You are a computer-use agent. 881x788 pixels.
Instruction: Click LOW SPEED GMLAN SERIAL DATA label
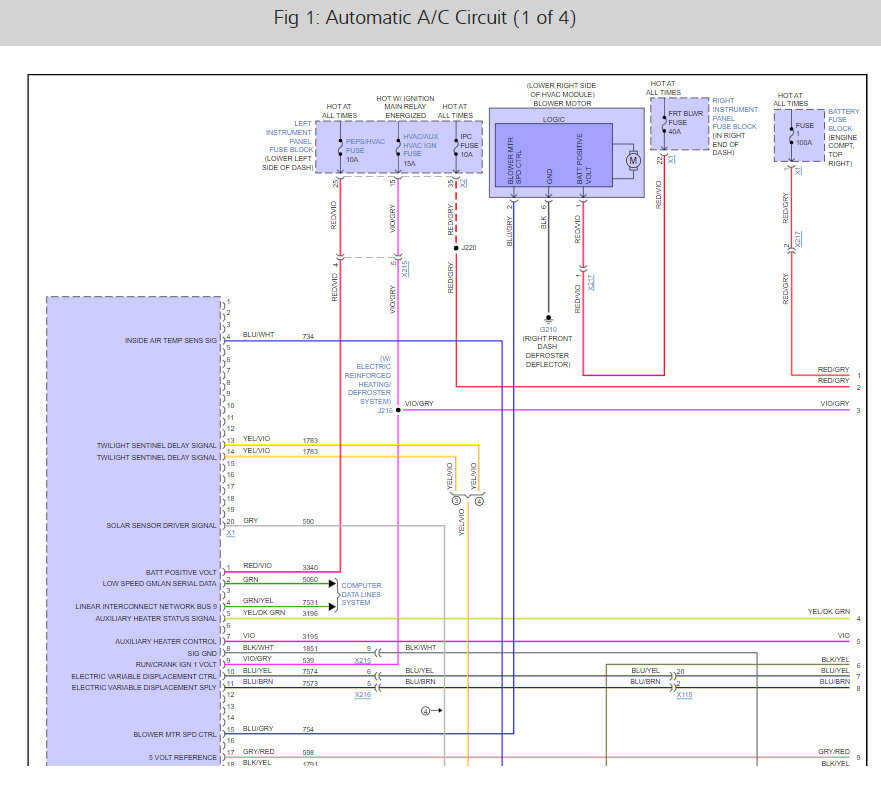tap(159, 583)
